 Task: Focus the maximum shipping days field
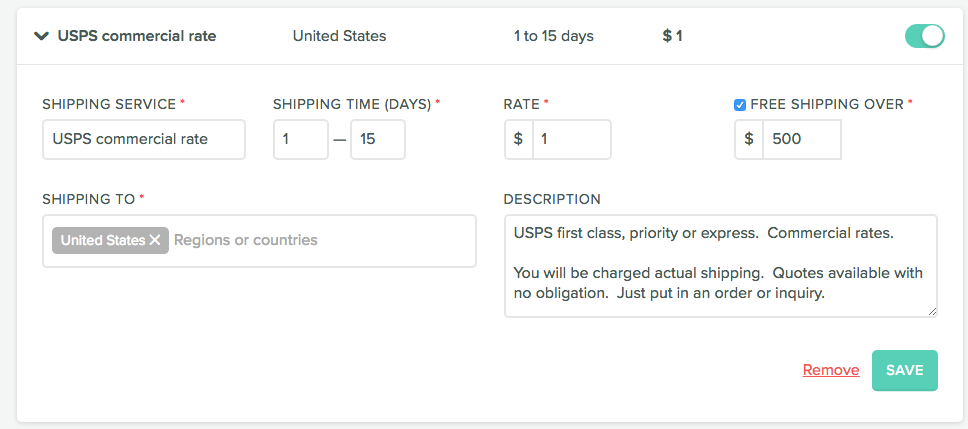click(377, 139)
